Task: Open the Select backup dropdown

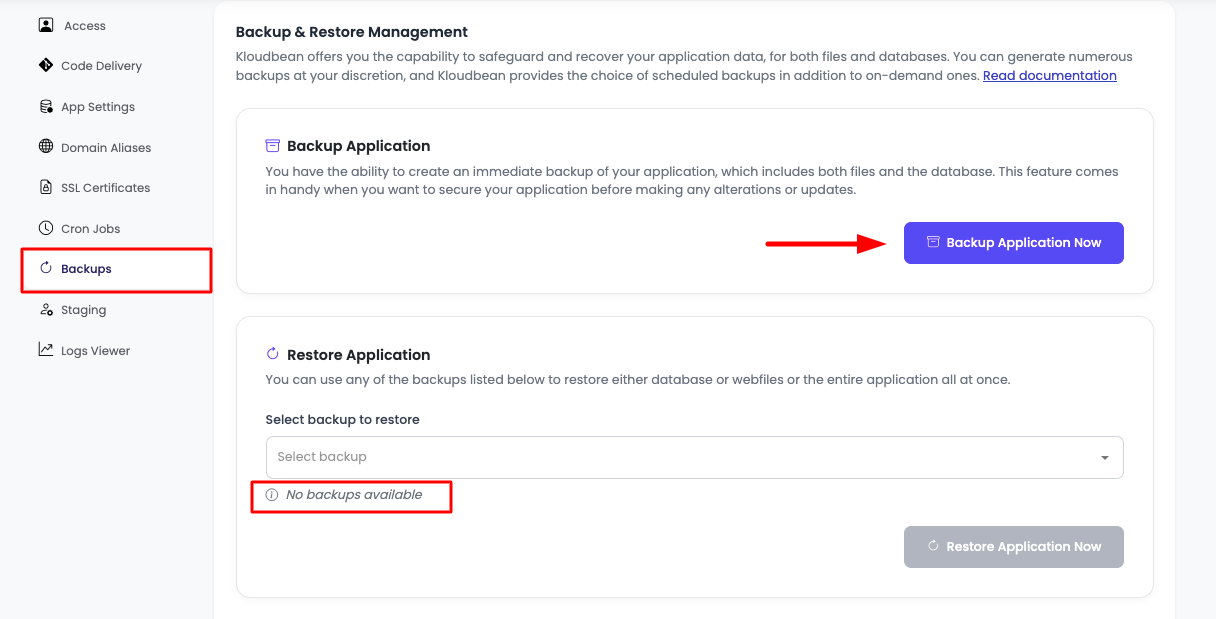Action: pyautogui.click(x=694, y=457)
